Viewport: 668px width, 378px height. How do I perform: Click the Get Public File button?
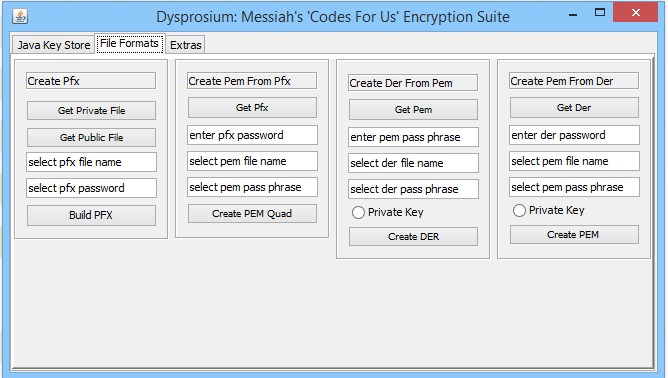point(91,137)
